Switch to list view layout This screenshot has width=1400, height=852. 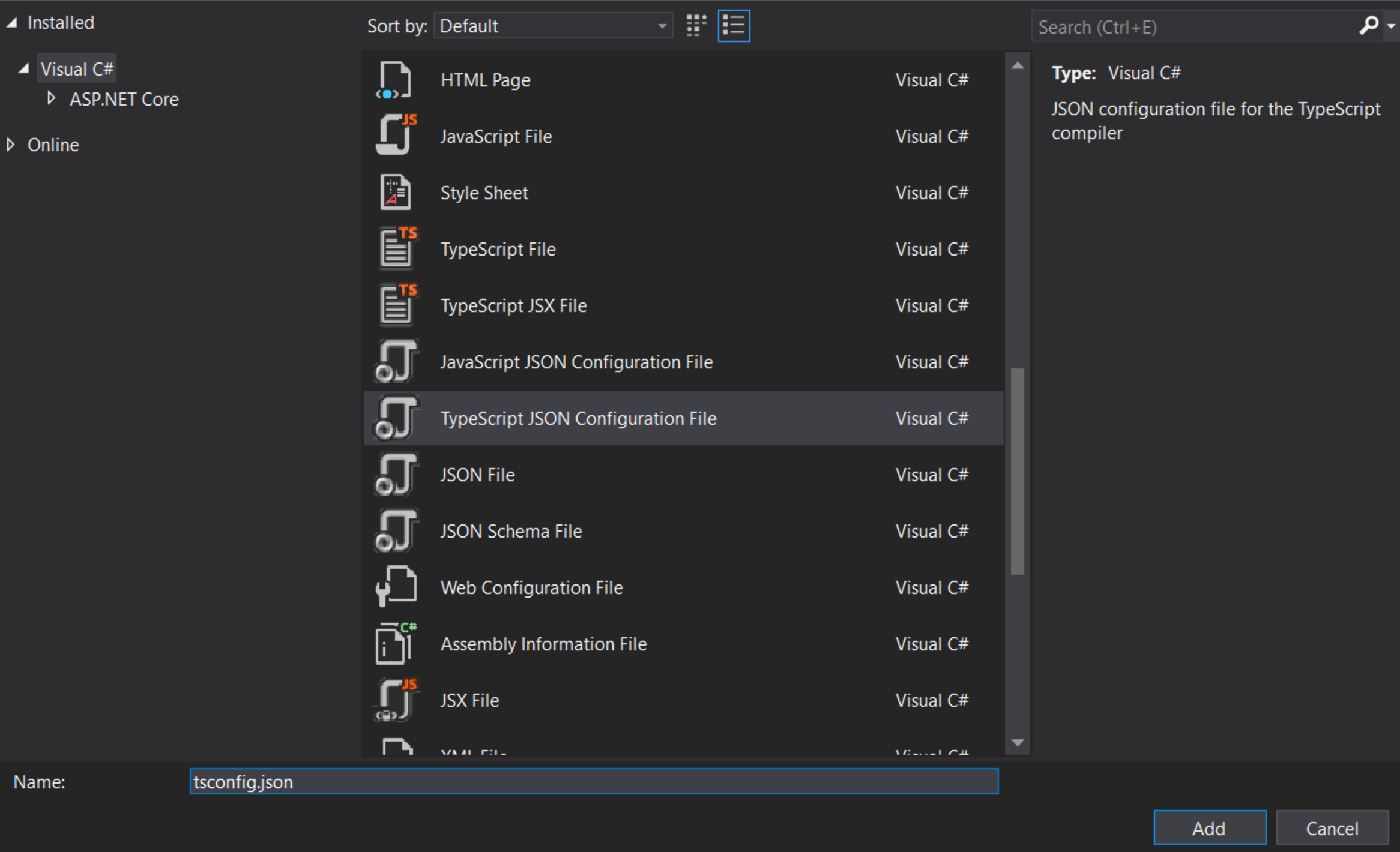click(734, 25)
